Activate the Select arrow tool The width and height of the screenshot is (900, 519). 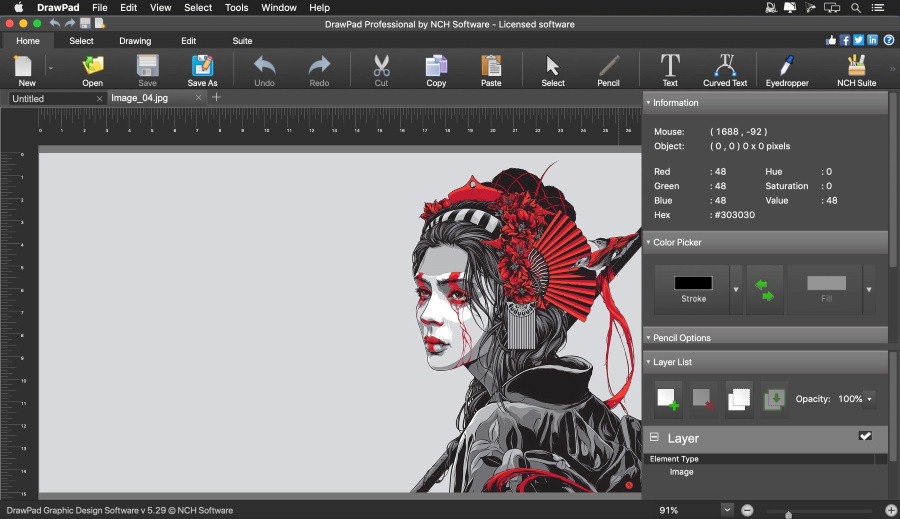[x=553, y=70]
